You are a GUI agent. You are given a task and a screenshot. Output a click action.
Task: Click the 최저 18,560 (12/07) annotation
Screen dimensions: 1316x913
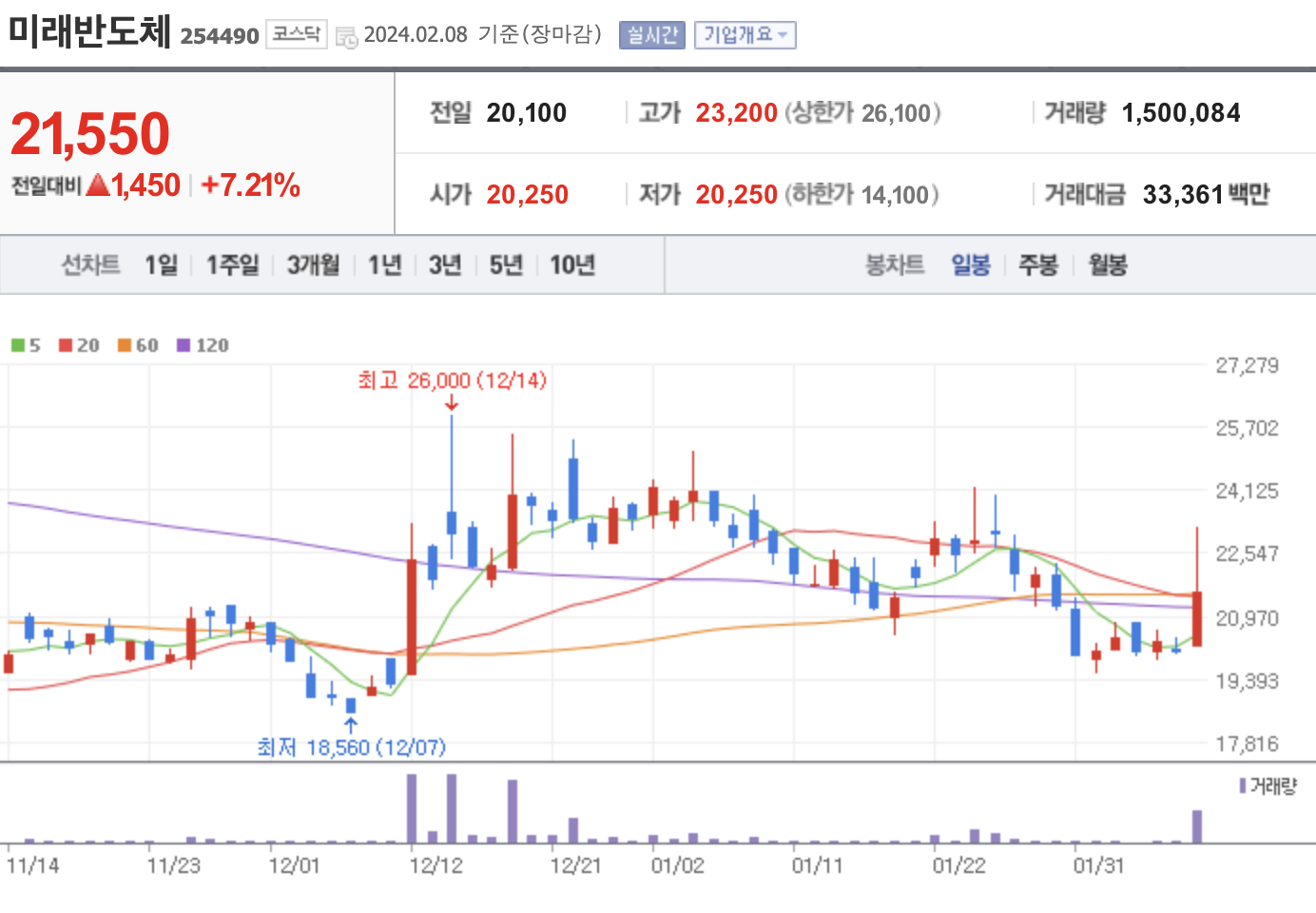pyautogui.click(x=352, y=748)
